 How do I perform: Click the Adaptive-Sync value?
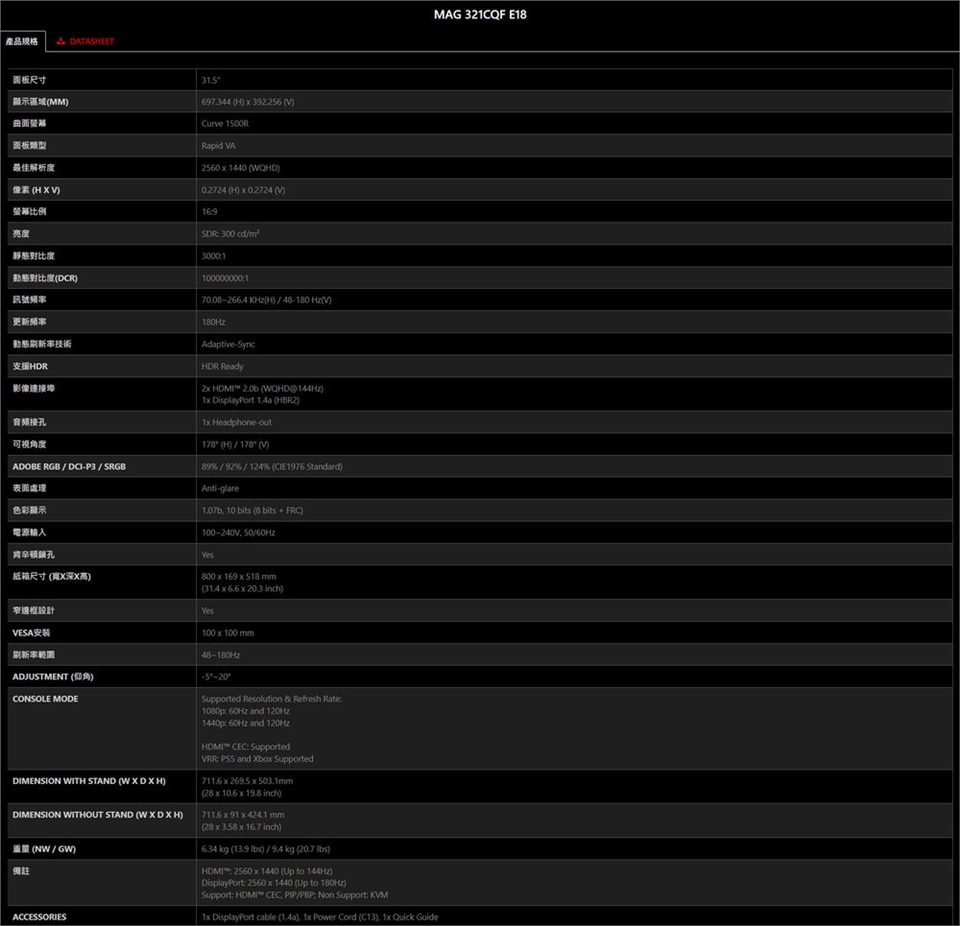[x=228, y=343]
